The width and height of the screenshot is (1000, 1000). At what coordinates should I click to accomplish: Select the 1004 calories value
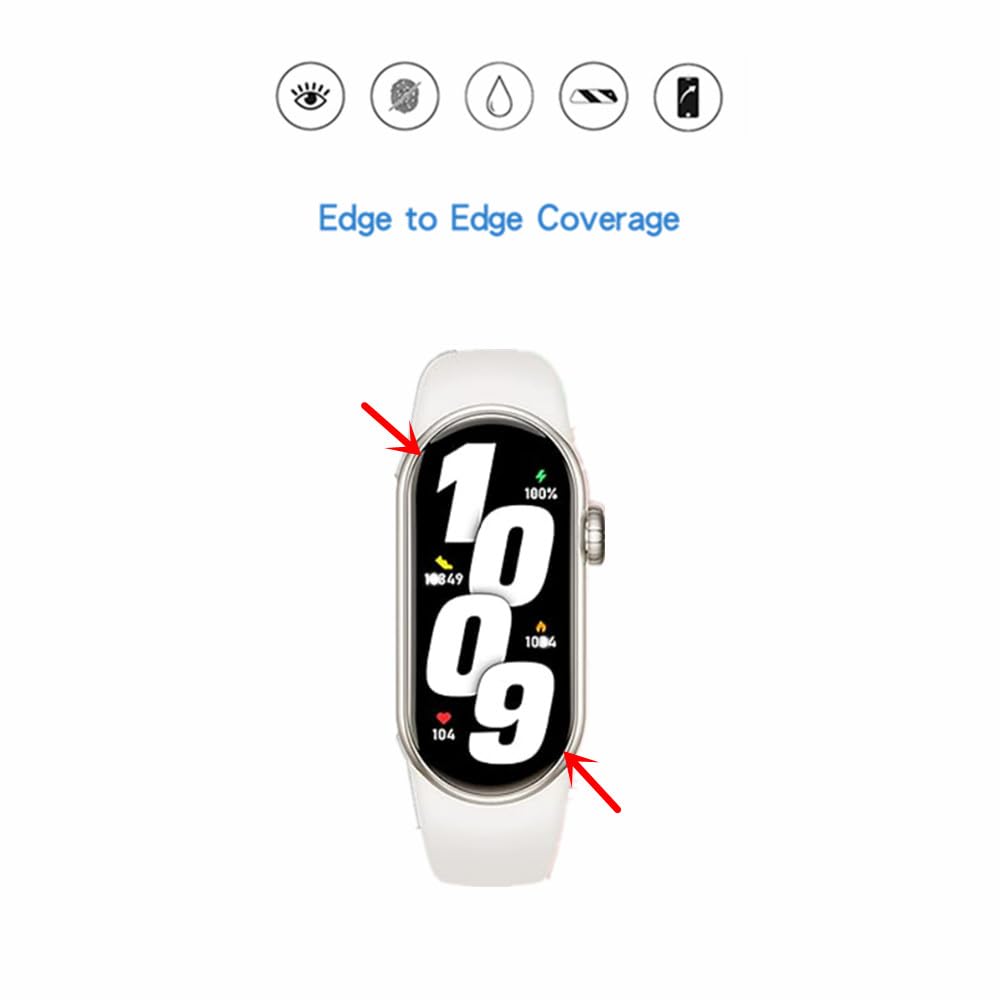pyautogui.click(x=540, y=642)
